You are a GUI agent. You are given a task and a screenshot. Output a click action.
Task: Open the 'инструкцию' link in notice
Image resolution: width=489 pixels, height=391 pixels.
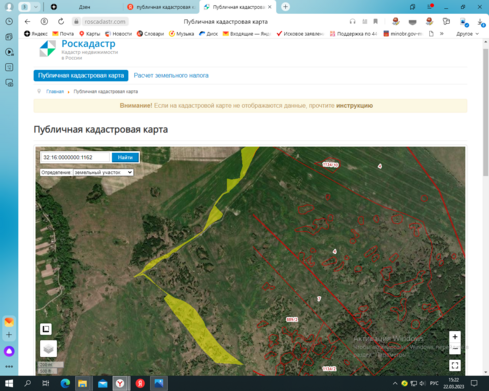(354, 106)
